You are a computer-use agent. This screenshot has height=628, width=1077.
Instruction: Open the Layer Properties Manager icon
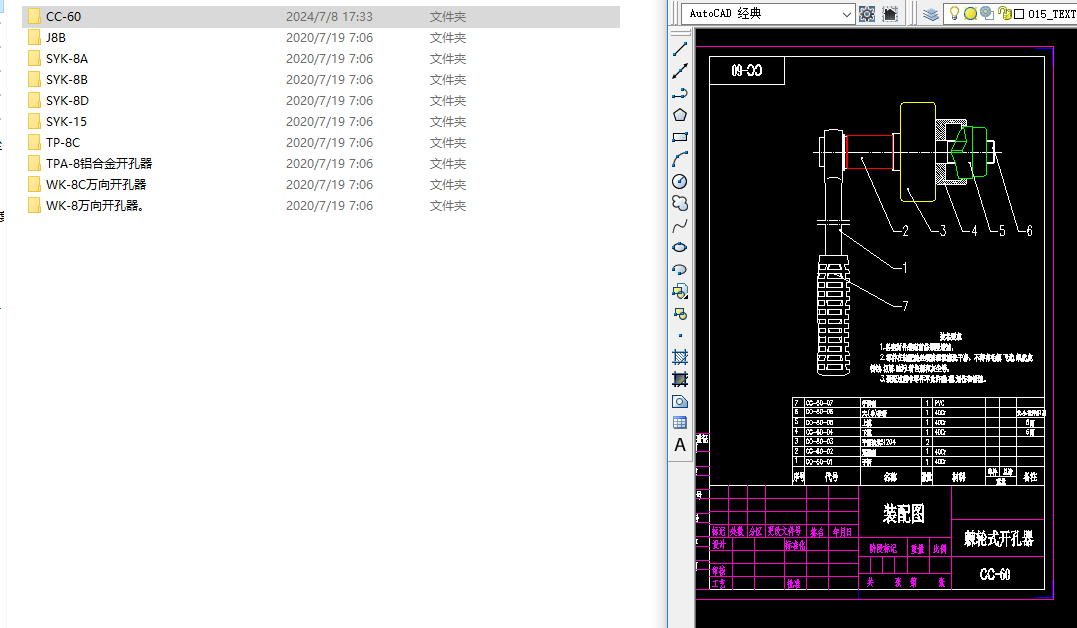tap(931, 14)
